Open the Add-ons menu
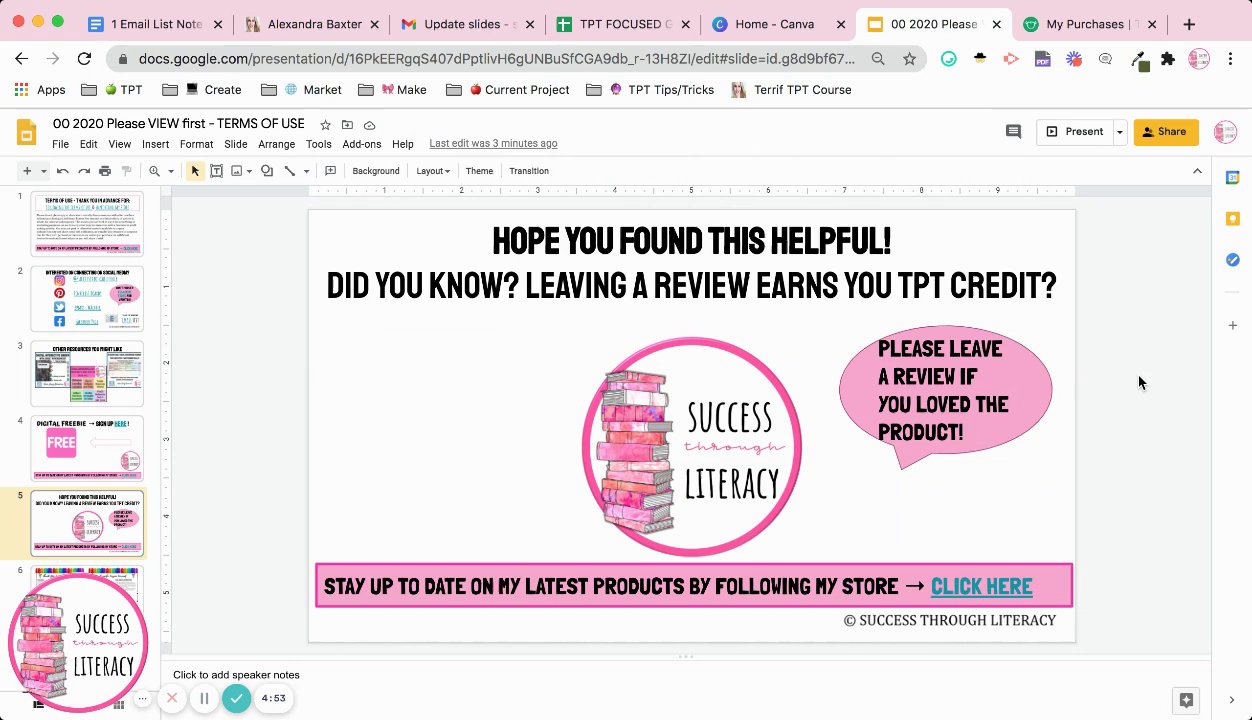This screenshot has height=720, width=1252. click(x=362, y=144)
